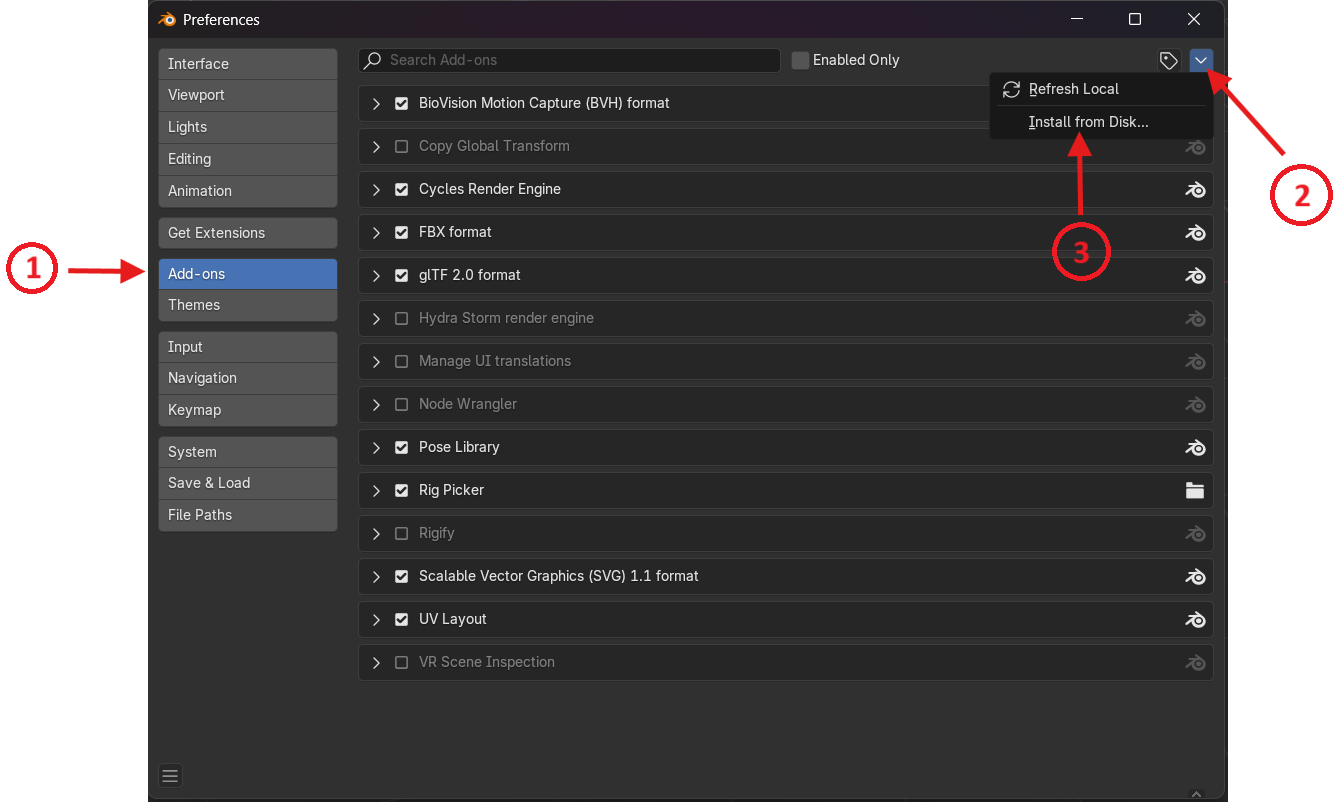Disable the glTF 2.0 format add-on
1337x802 pixels.
(x=401, y=276)
